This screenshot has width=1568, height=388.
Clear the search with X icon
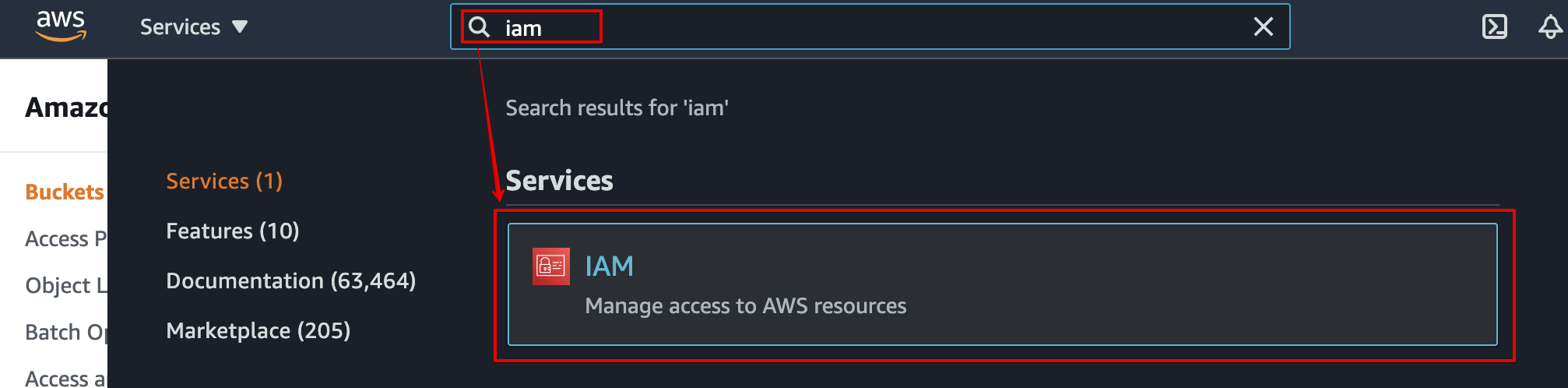click(1264, 26)
